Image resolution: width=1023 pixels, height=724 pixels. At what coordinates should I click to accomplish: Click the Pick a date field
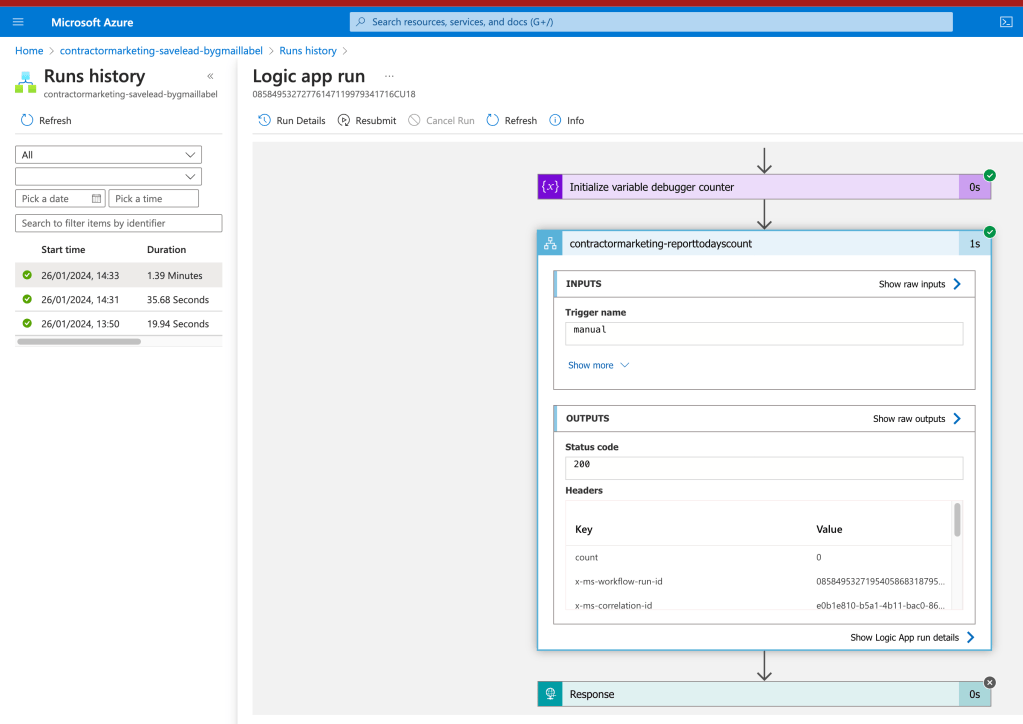click(60, 198)
